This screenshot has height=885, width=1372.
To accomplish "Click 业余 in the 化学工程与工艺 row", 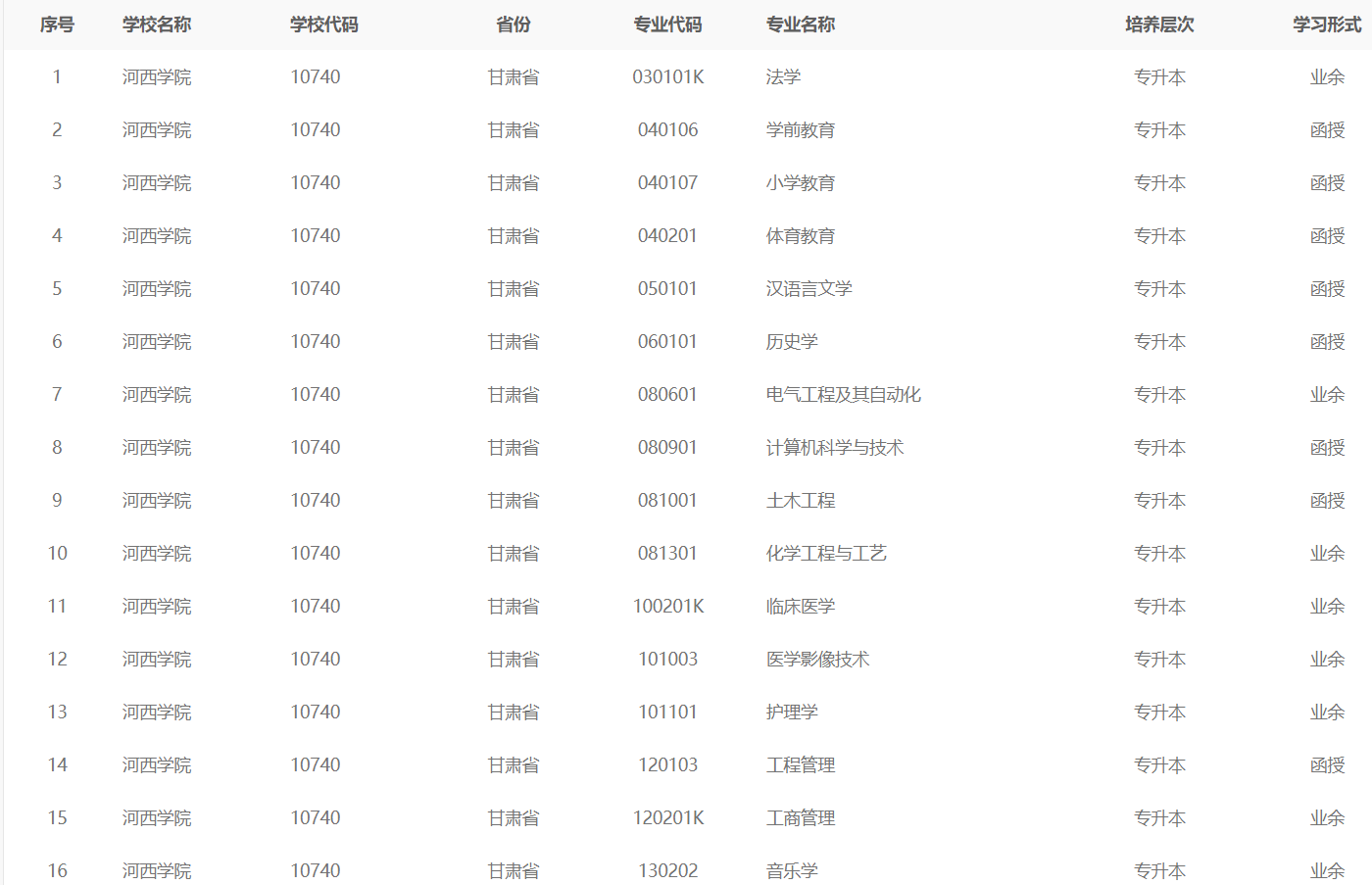I will click(x=1328, y=554).
